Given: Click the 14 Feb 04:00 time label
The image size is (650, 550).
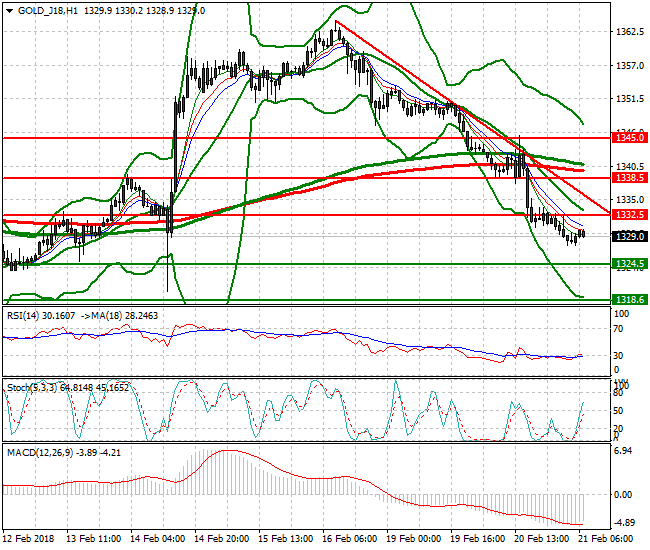Looking at the screenshot, I should pyautogui.click(x=158, y=539).
